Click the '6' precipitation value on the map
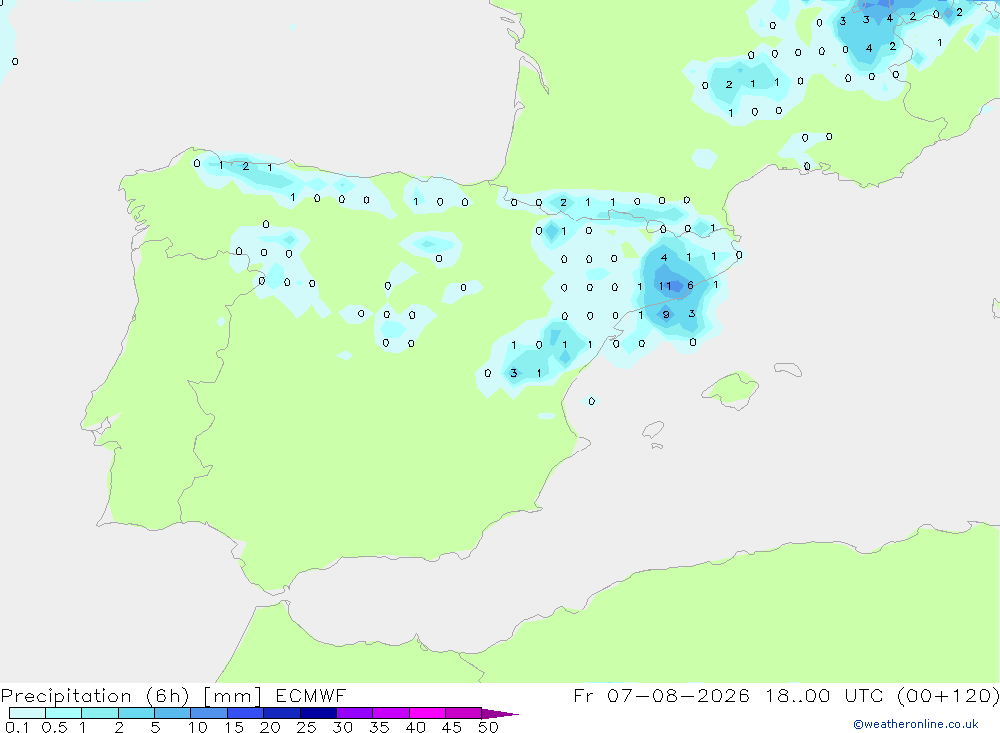 click(690, 286)
